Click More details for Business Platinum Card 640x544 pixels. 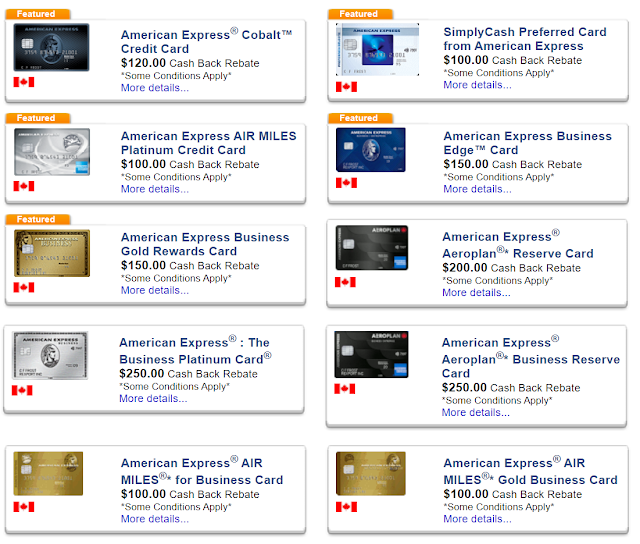pos(153,398)
